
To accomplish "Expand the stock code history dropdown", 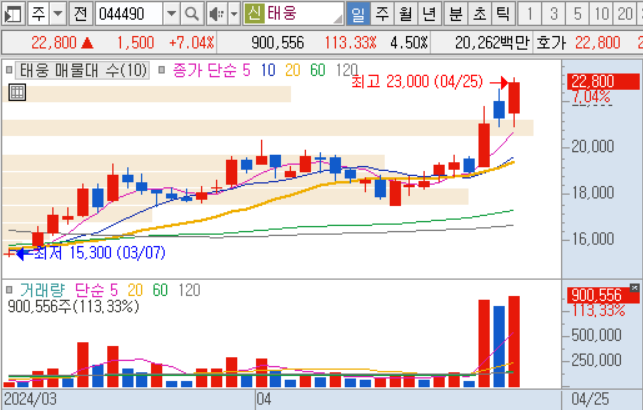I will click(171, 14).
